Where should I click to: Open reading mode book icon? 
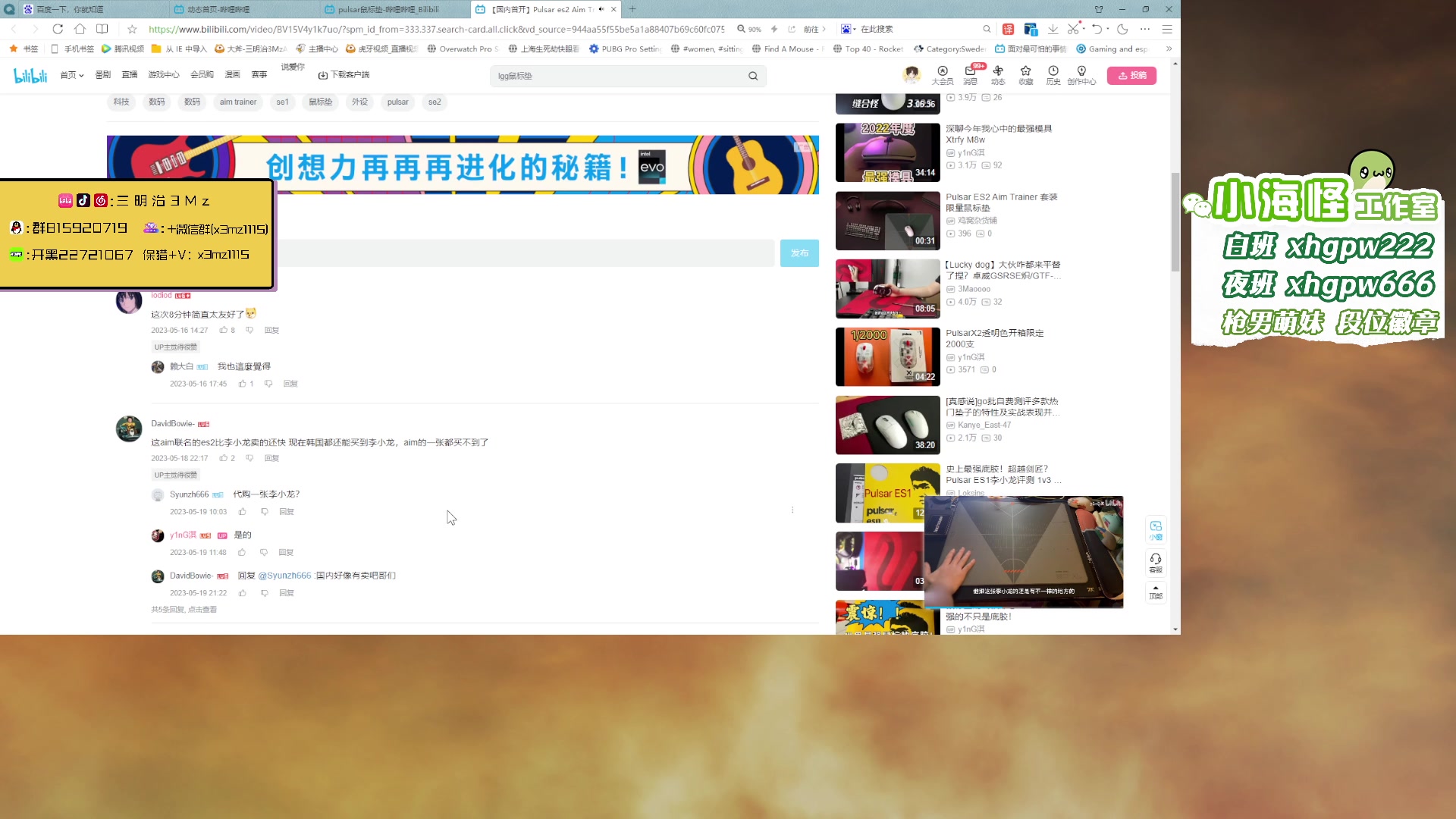coord(102,29)
